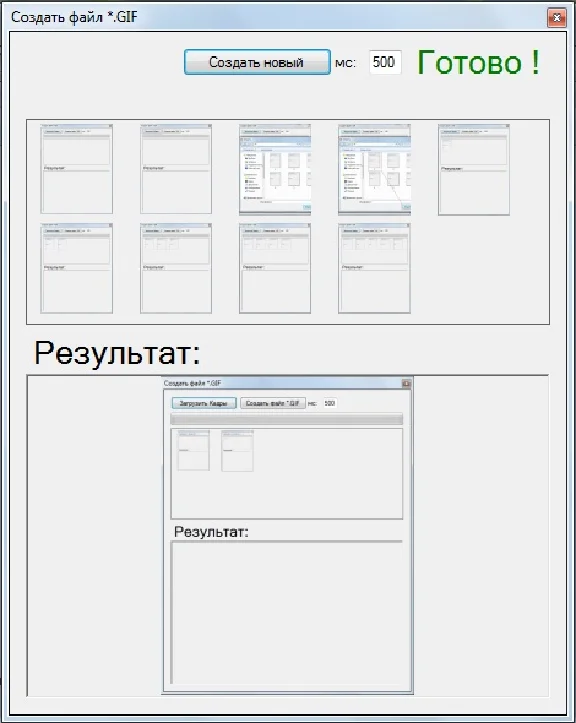Click the small 500 field inside preview
This screenshot has width=576, height=723.
point(329,403)
